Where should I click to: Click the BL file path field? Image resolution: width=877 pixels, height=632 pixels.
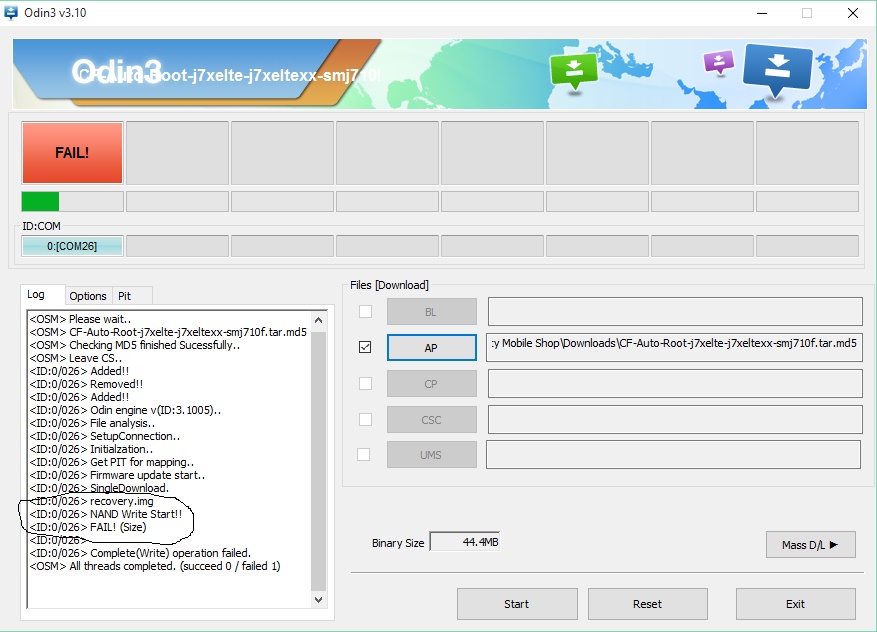(x=675, y=312)
